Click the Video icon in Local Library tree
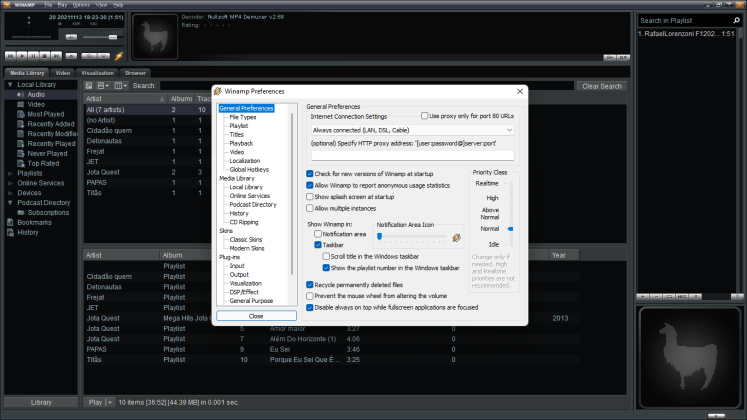This screenshot has height=420, width=747. tap(20, 104)
